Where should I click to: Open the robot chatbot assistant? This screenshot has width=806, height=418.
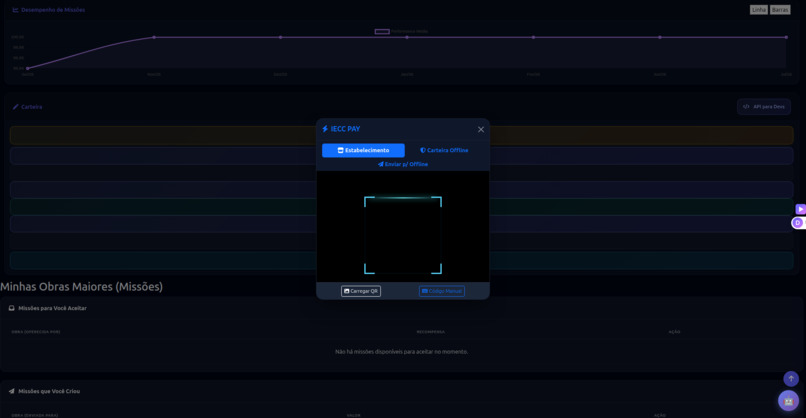pyautogui.click(x=789, y=401)
